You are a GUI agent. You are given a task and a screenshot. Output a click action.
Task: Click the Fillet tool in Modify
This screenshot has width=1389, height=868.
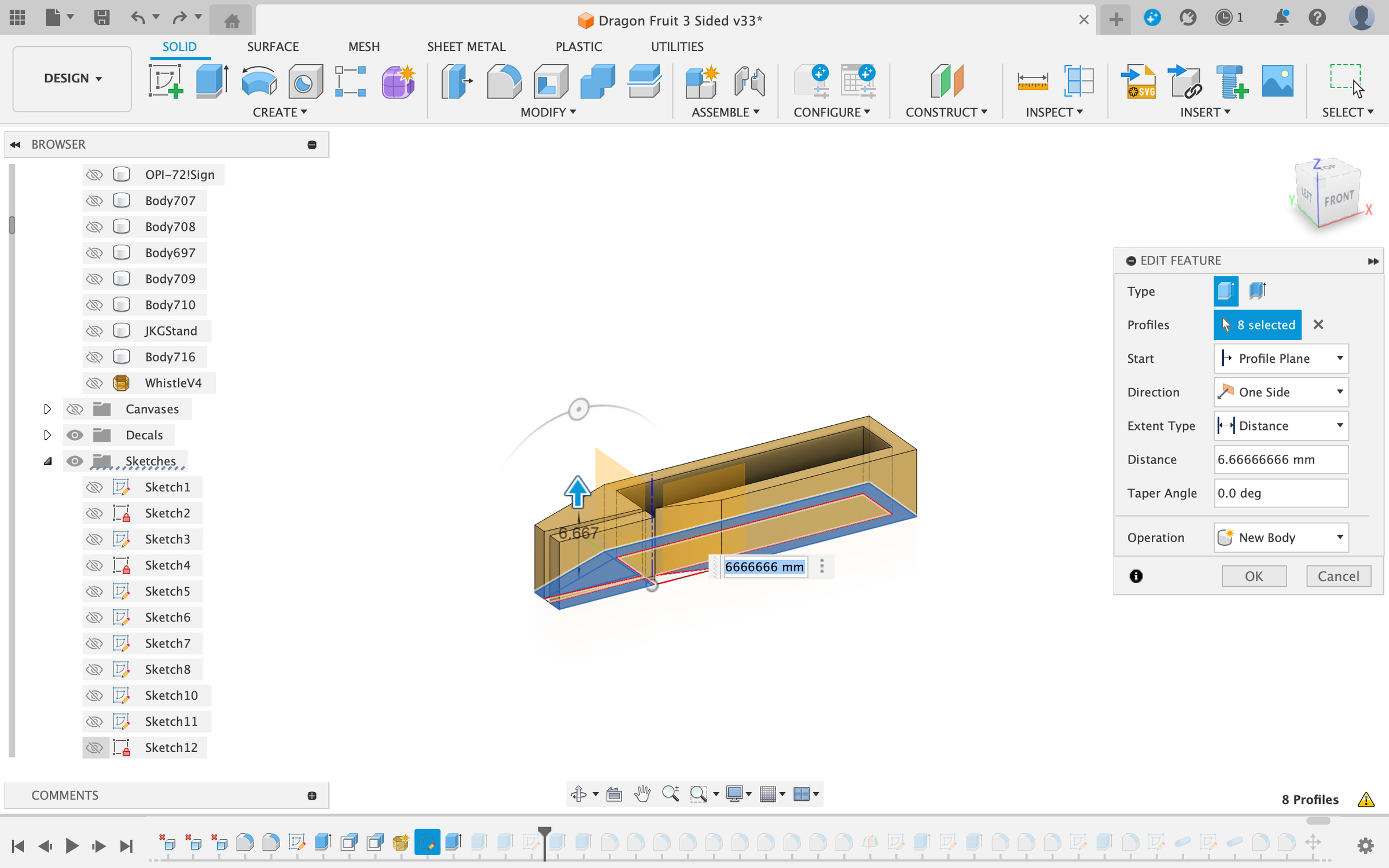tap(504, 81)
